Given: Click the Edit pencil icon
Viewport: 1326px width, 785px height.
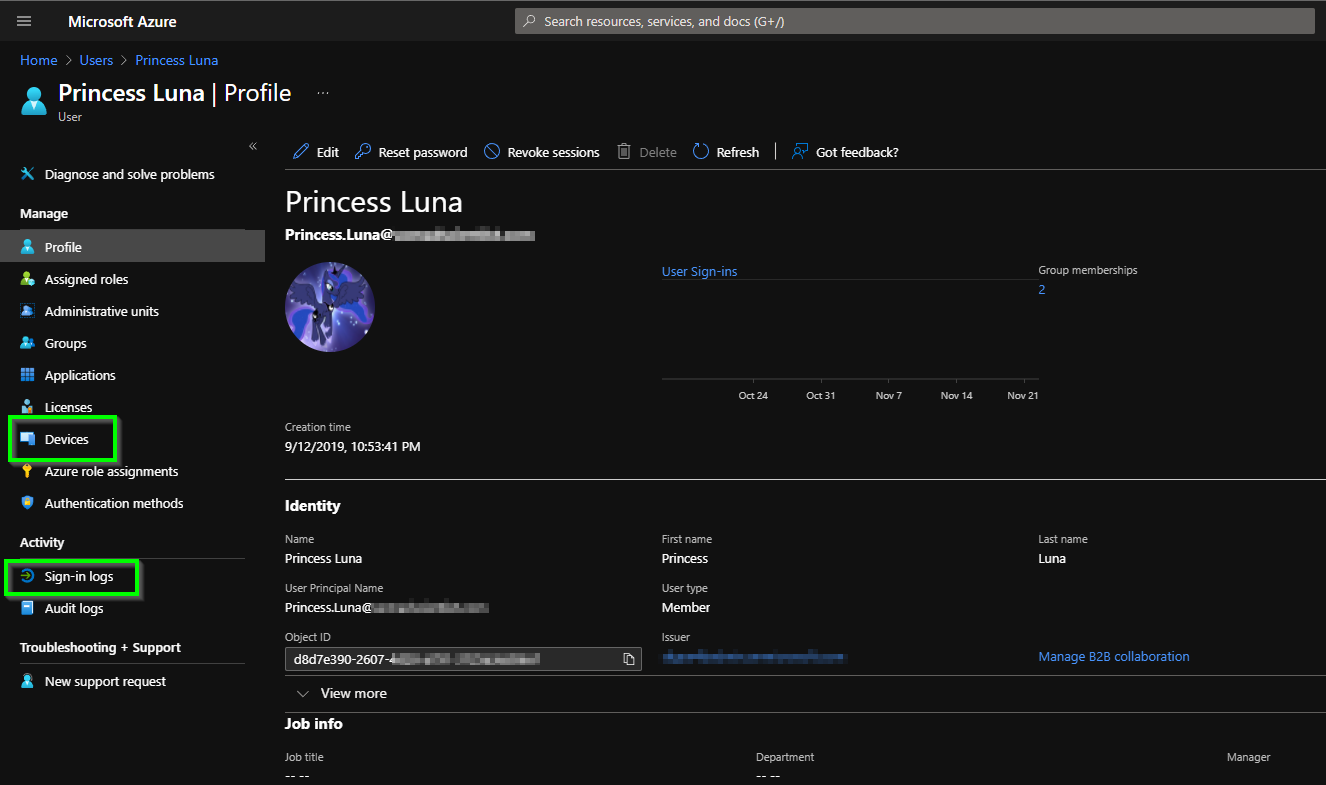Looking at the screenshot, I should tap(301, 152).
